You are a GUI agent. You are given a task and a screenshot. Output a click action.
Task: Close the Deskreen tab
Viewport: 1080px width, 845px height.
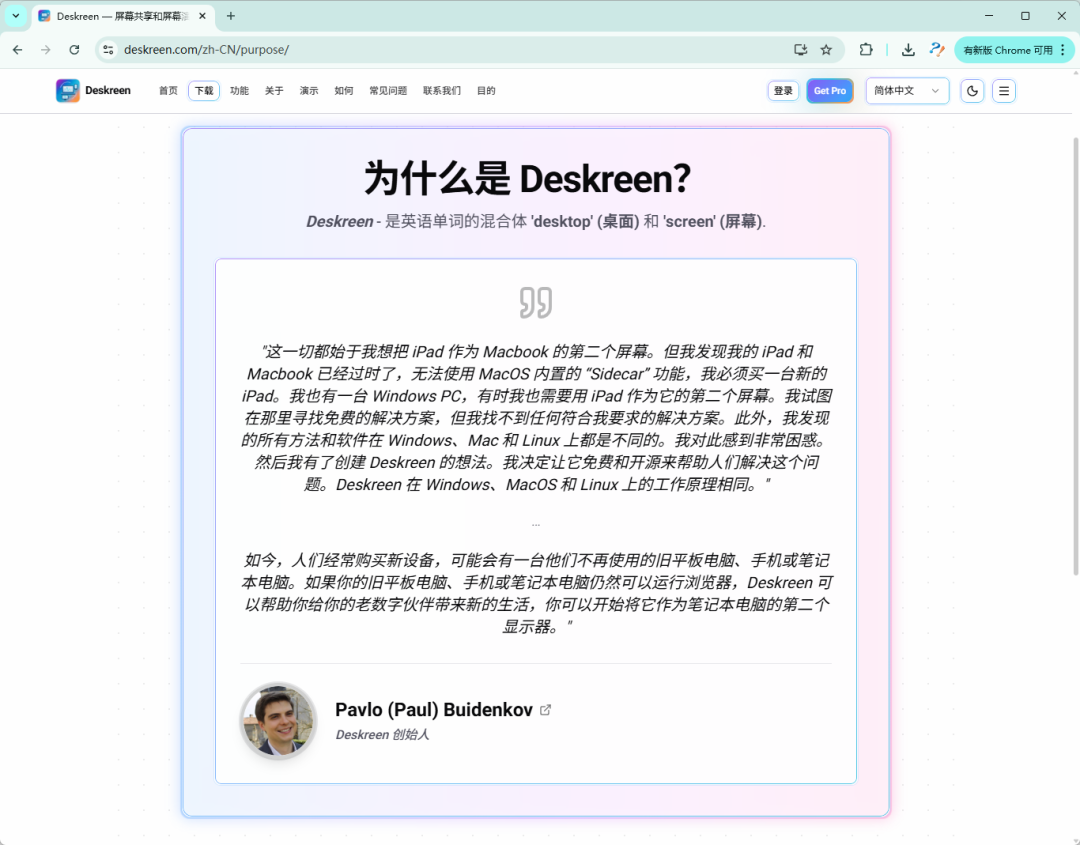[202, 16]
